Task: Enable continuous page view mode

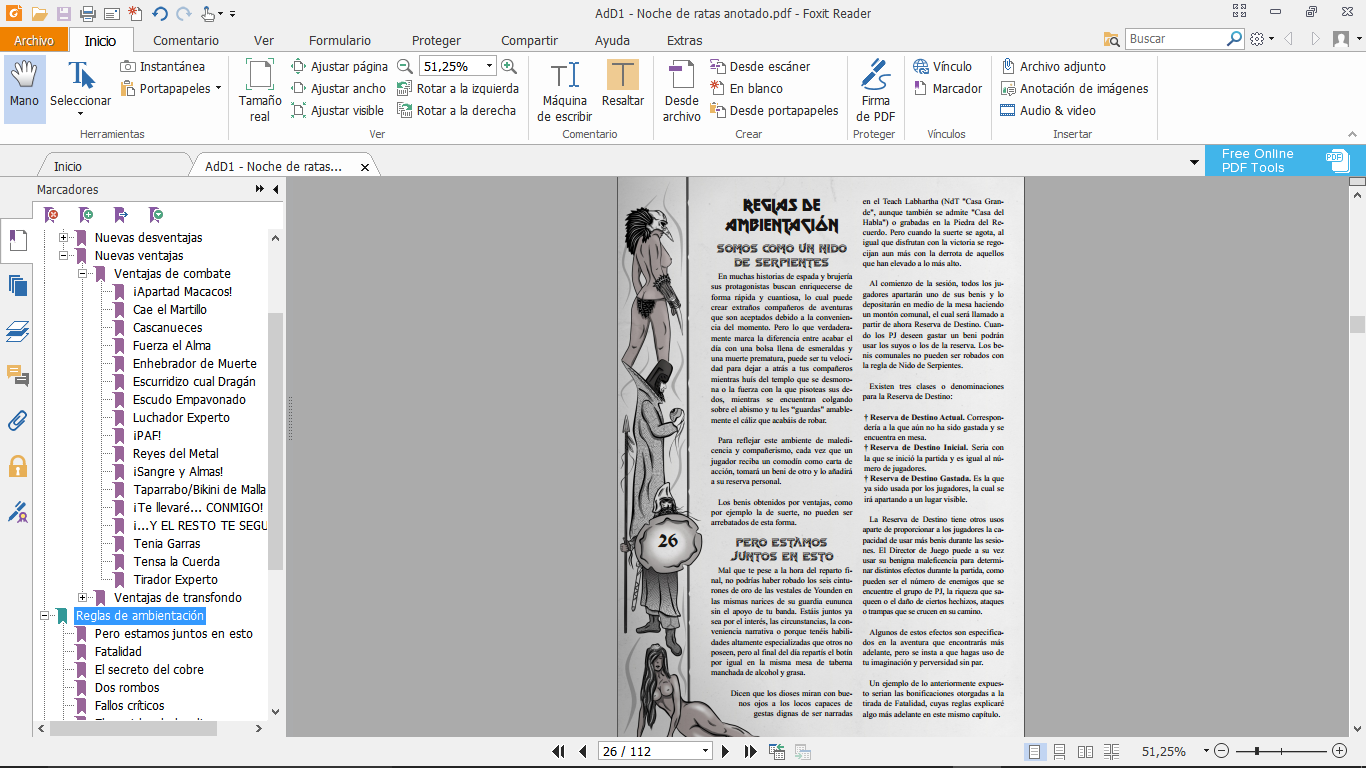Action: 1060,751
